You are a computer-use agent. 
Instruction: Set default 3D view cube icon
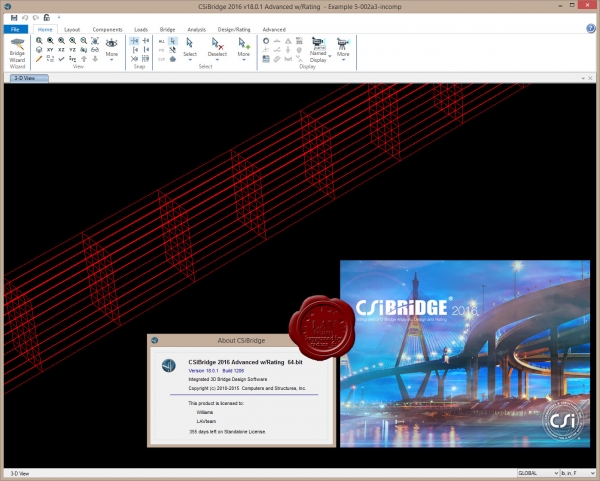39,50
